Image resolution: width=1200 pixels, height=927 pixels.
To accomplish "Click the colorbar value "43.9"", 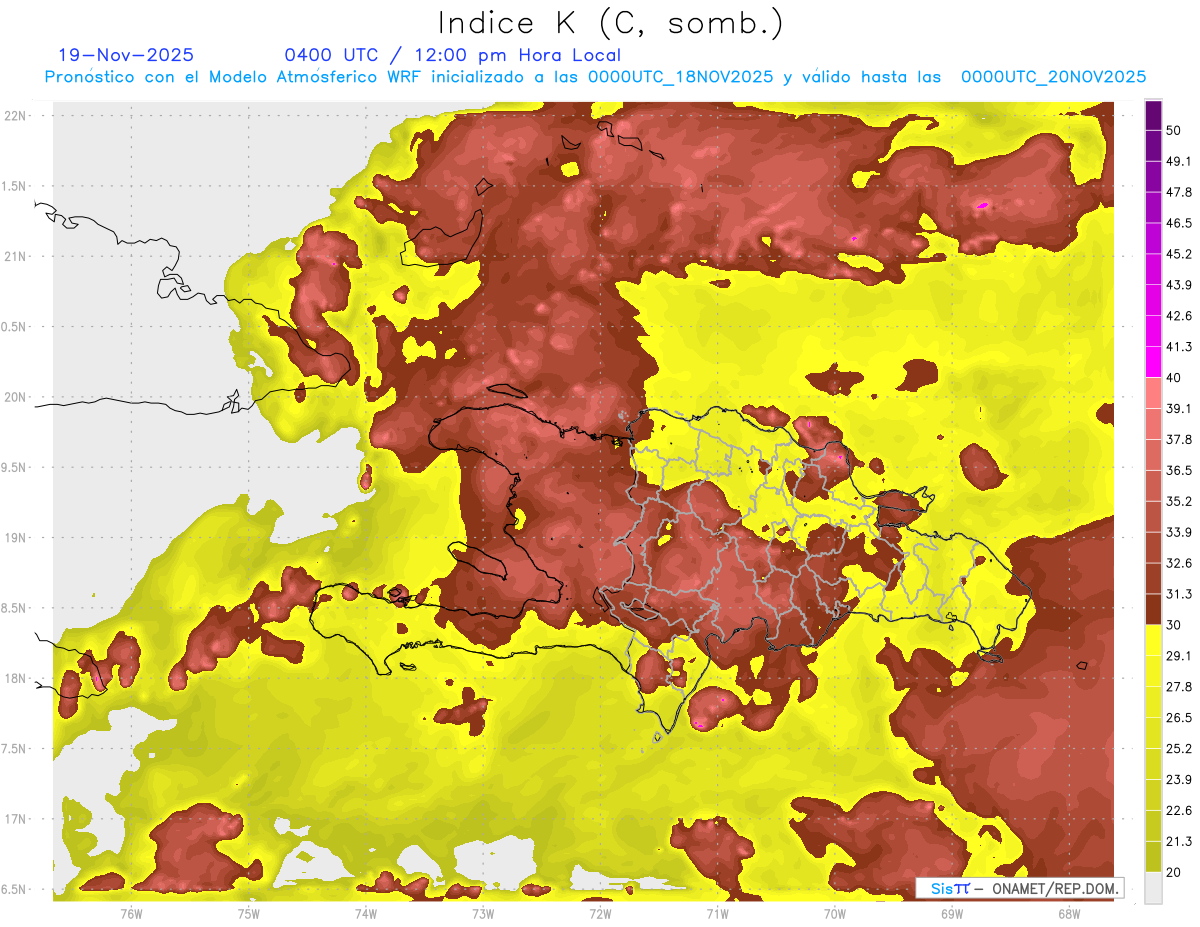I will coord(1179,285).
